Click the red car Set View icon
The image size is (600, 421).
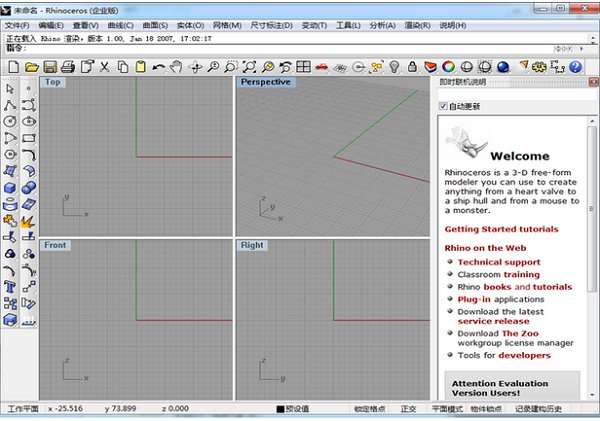pos(321,68)
